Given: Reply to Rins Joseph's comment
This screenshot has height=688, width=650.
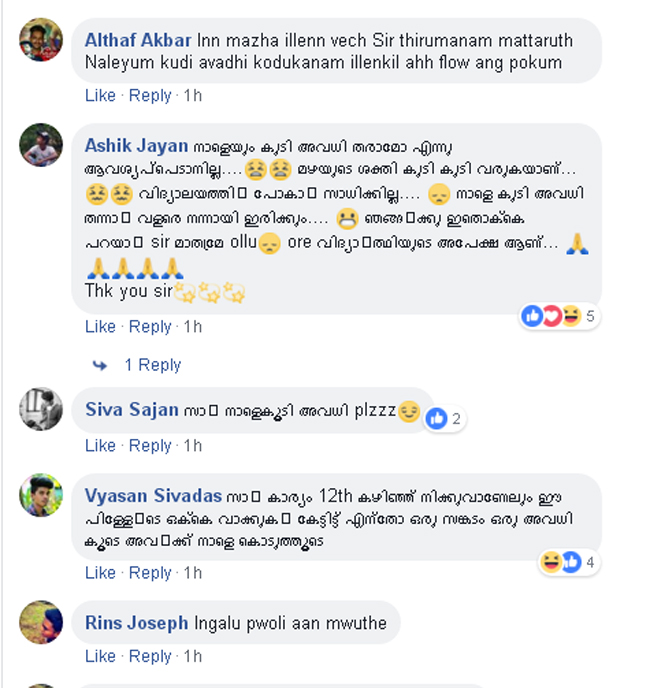Looking at the screenshot, I should (x=150, y=656).
